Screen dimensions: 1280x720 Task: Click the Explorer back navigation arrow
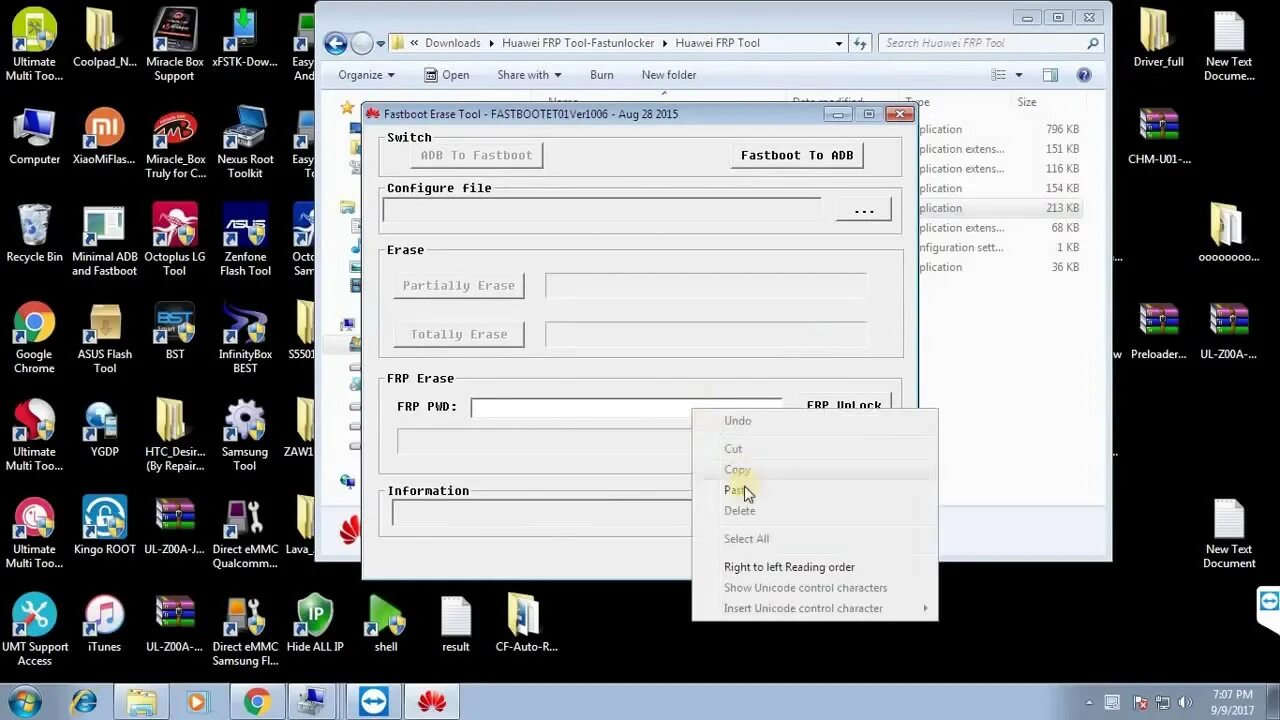pos(336,43)
